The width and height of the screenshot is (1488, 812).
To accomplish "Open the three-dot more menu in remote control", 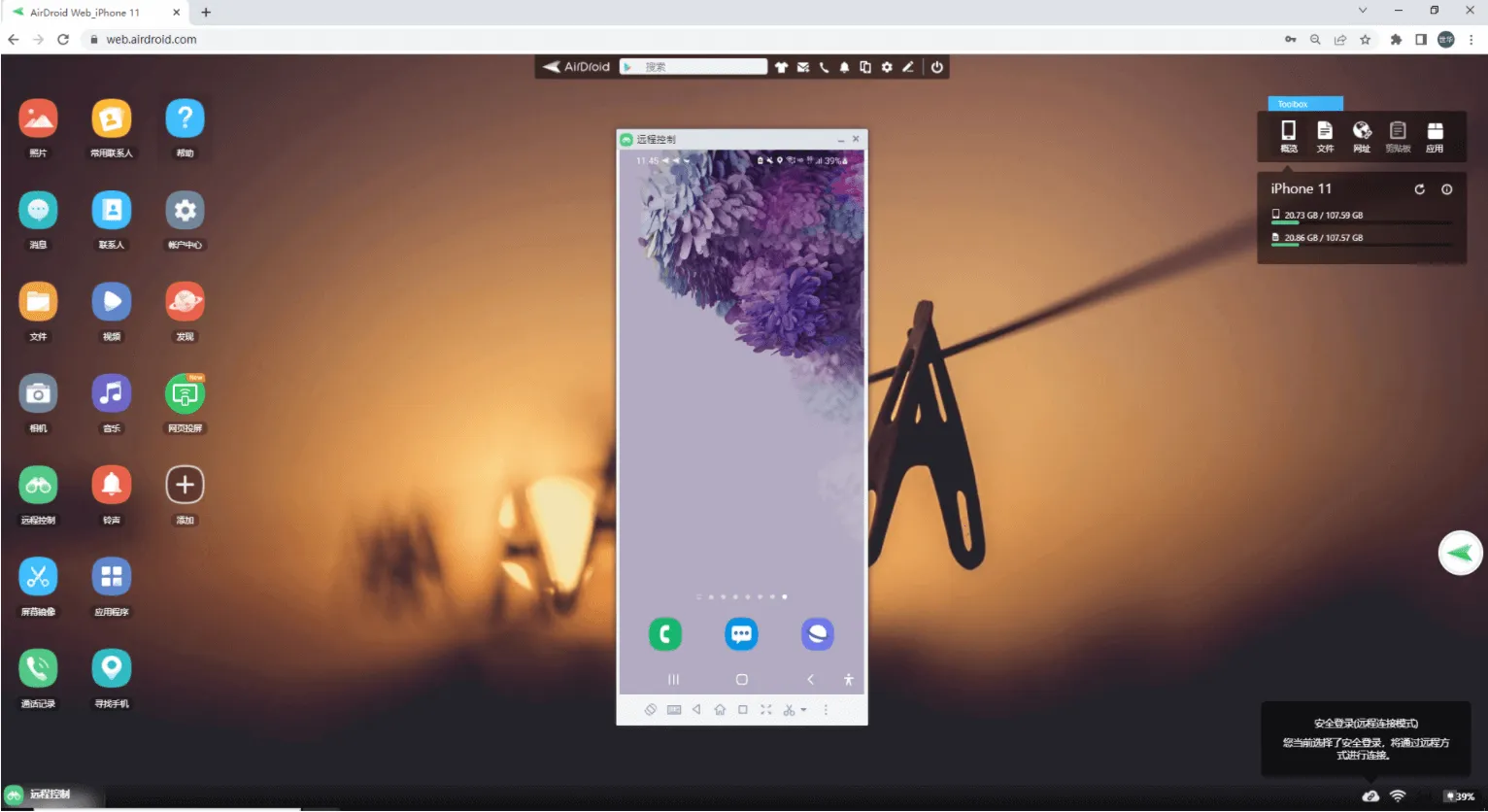I will coord(826,709).
